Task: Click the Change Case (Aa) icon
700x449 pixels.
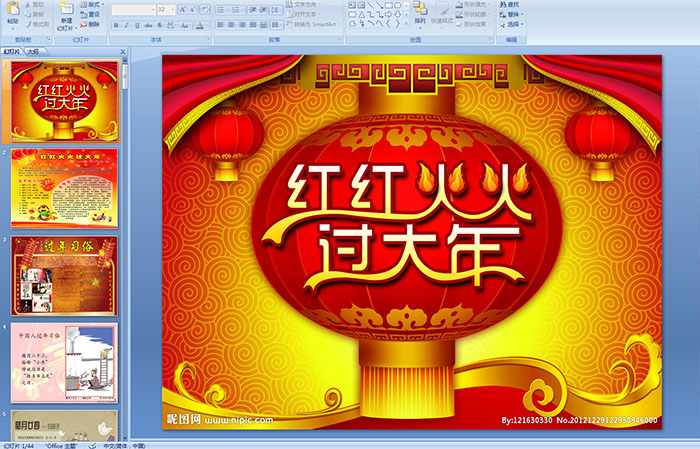Action: [x=184, y=25]
